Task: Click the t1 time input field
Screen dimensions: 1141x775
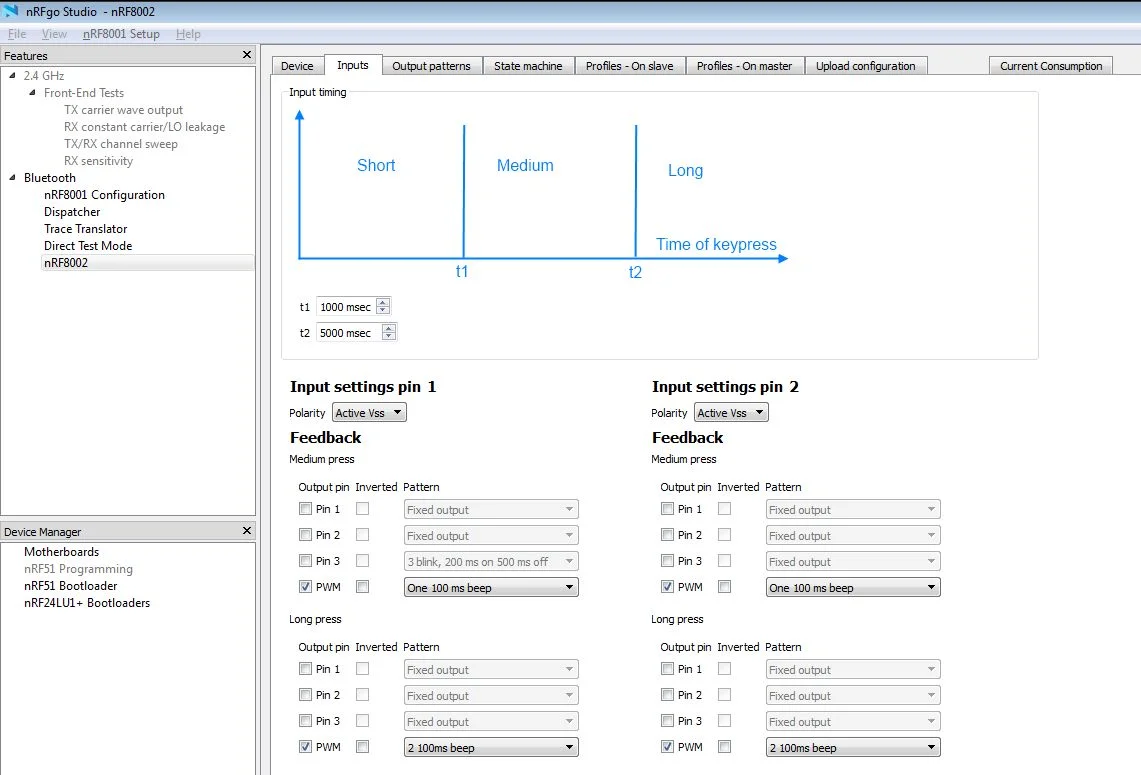Action: (x=346, y=307)
